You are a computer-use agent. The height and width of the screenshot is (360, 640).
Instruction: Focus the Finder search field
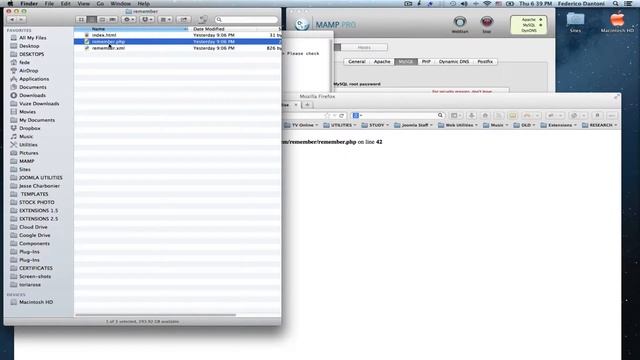pyautogui.click(x=247, y=20)
